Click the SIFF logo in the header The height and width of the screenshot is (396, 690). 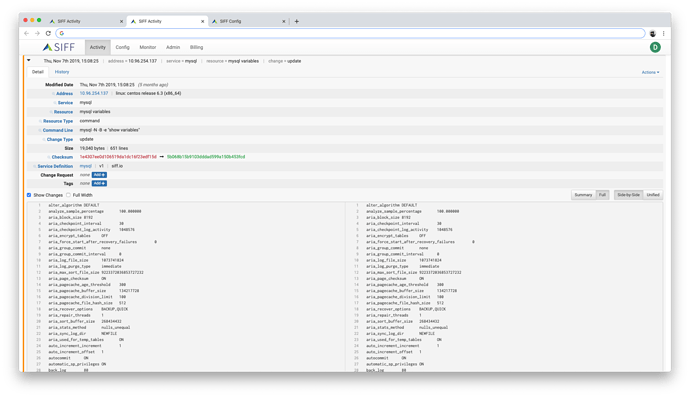tap(59, 47)
